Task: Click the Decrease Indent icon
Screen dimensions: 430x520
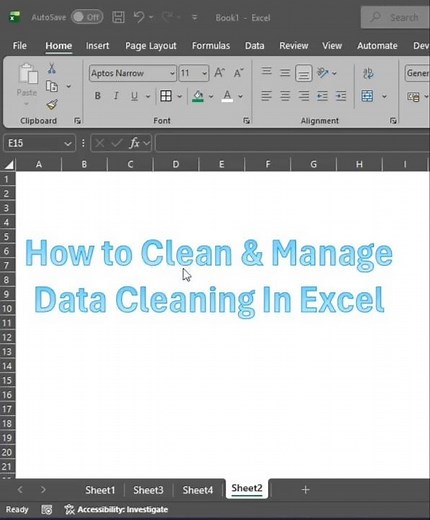Action: point(322,96)
